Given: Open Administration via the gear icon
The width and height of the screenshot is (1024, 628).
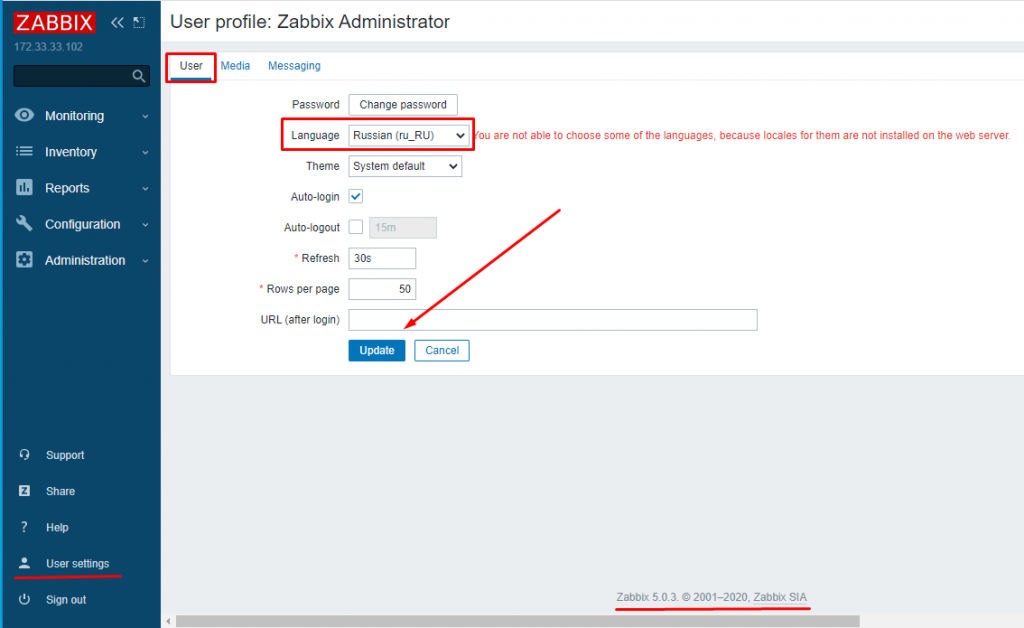Looking at the screenshot, I should (25, 260).
